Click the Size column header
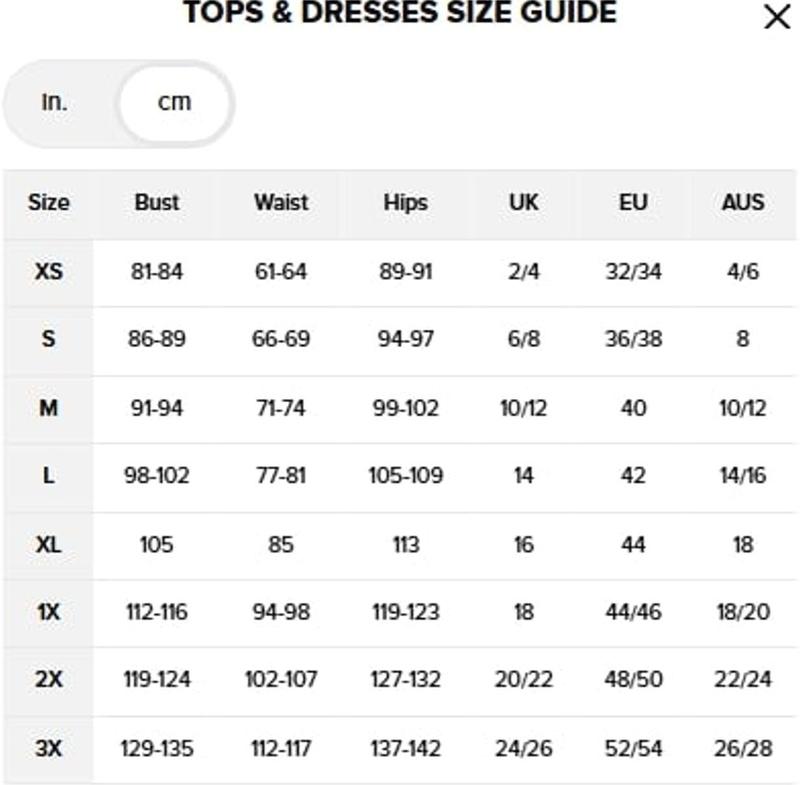 click(x=48, y=202)
